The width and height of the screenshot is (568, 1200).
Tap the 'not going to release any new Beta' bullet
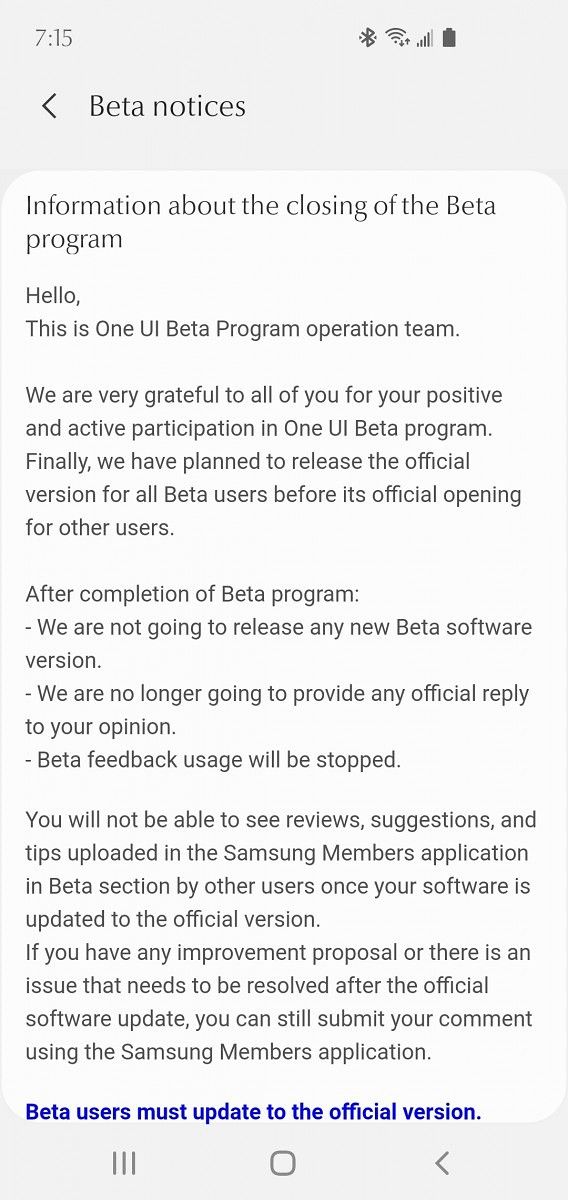click(278, 643)
